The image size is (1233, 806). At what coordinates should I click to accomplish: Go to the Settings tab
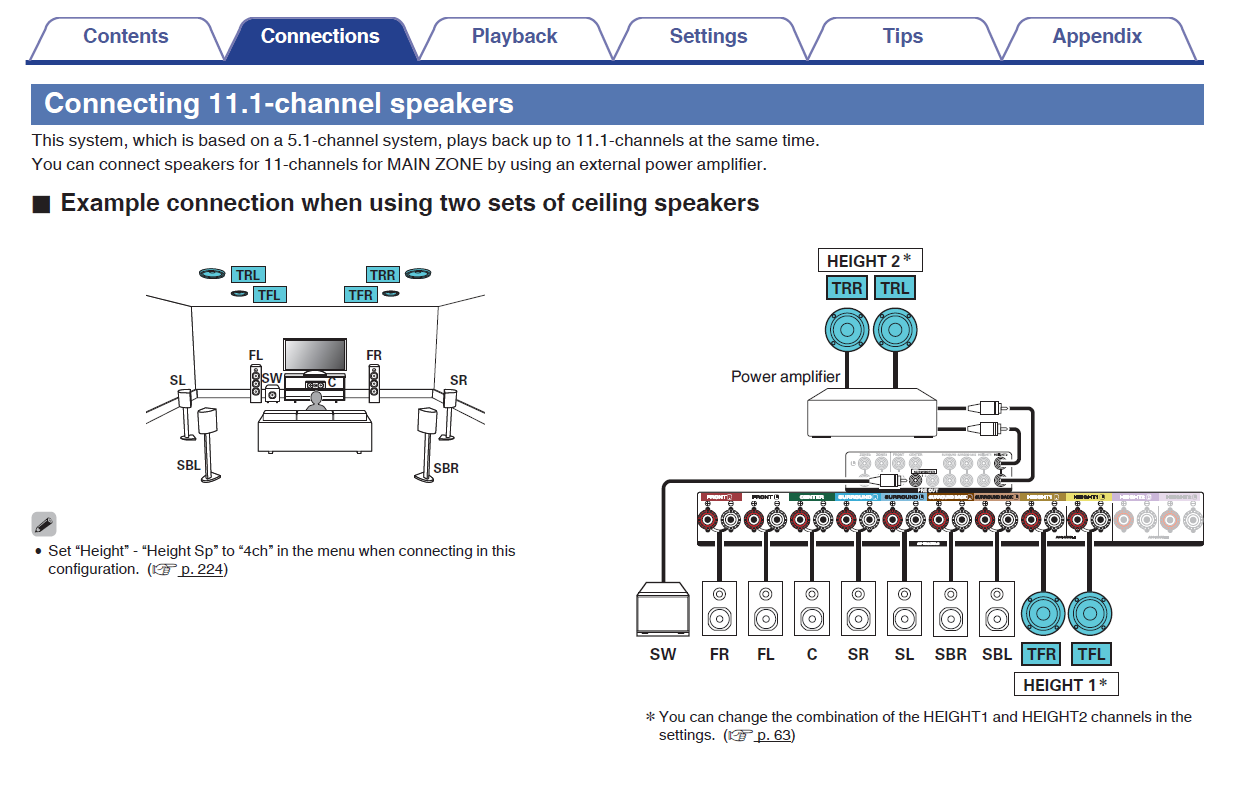708,37
